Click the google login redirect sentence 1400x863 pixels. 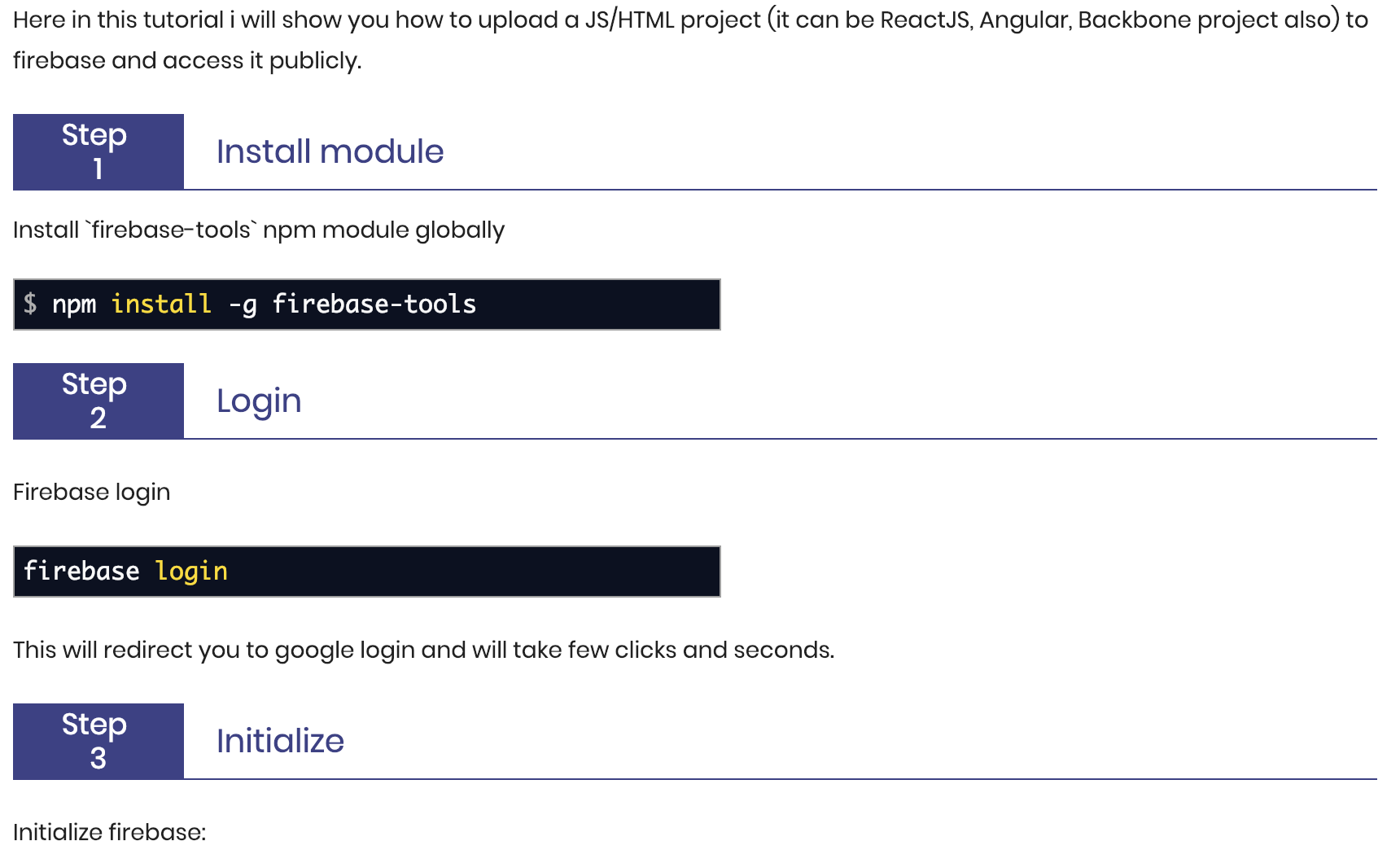pos(424,651)
